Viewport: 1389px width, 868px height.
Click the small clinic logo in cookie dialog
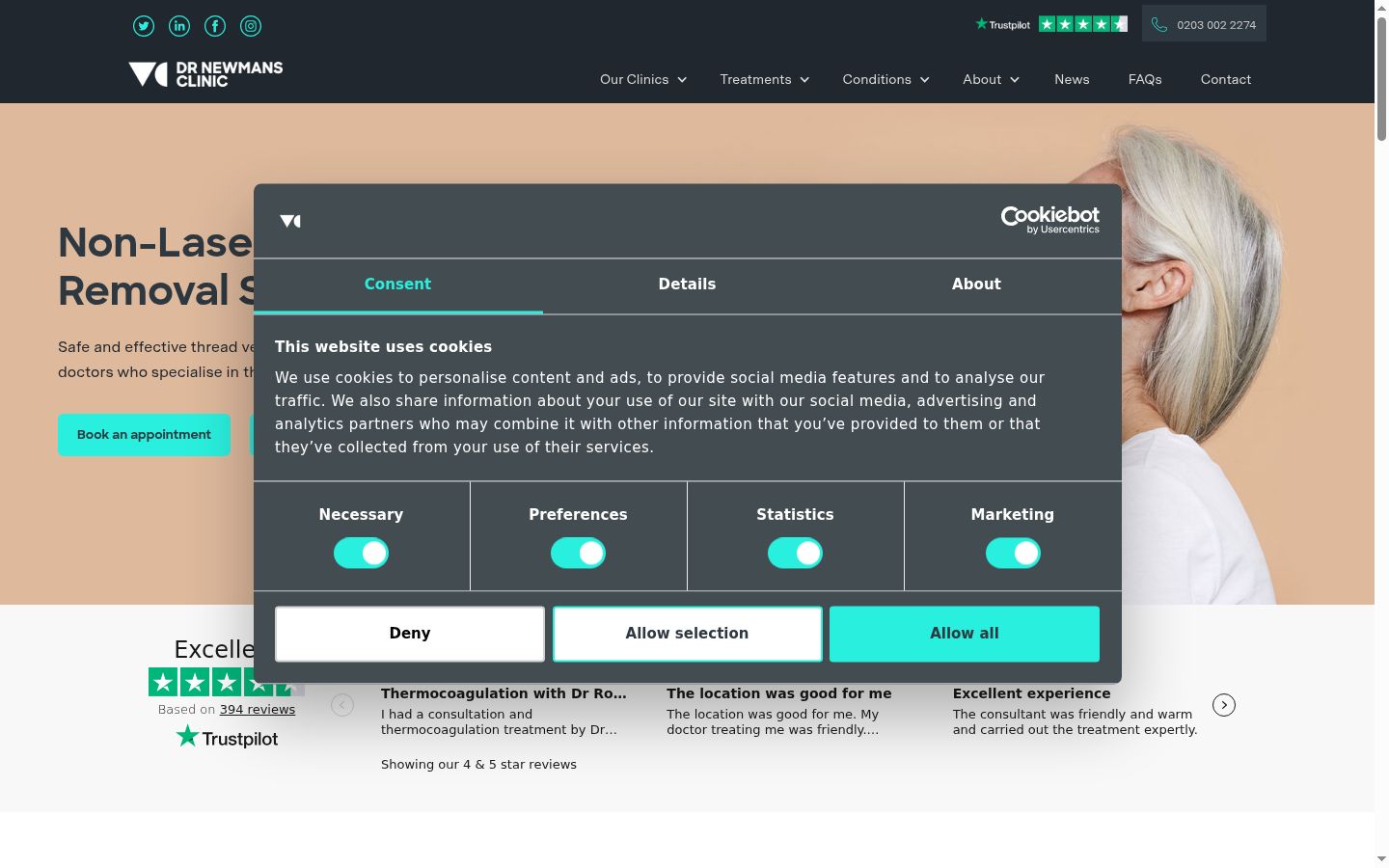click(x=290, y=221)
